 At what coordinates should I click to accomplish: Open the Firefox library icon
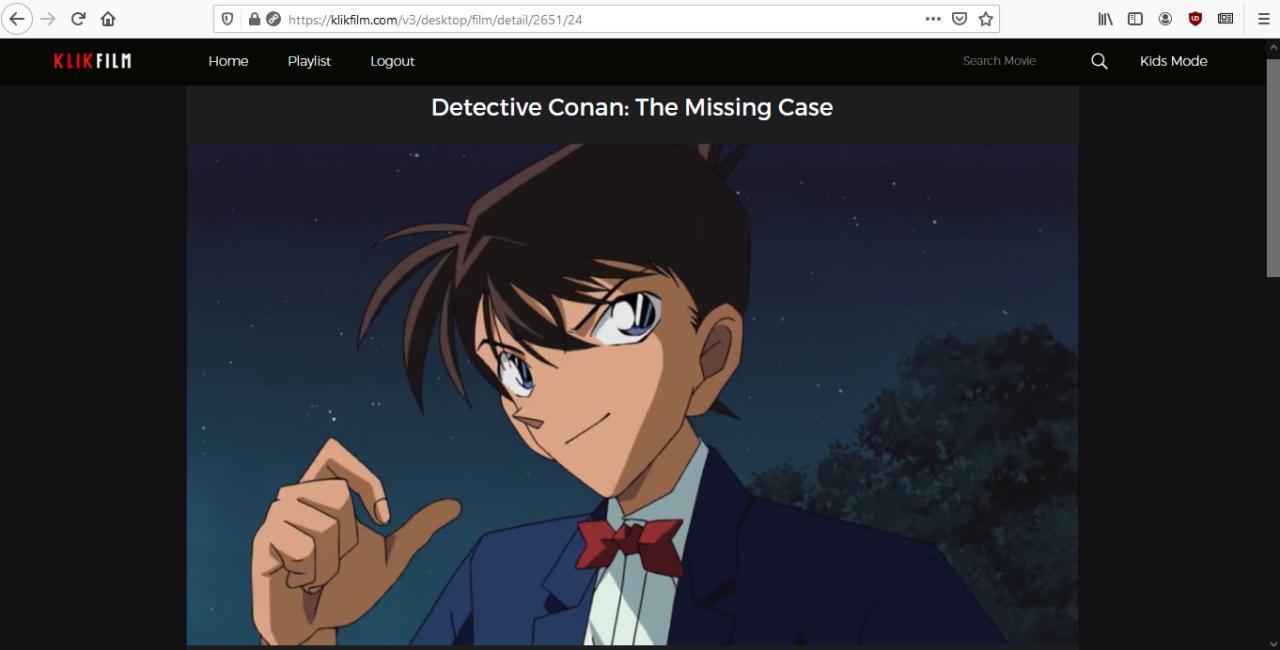(1105, 19)
